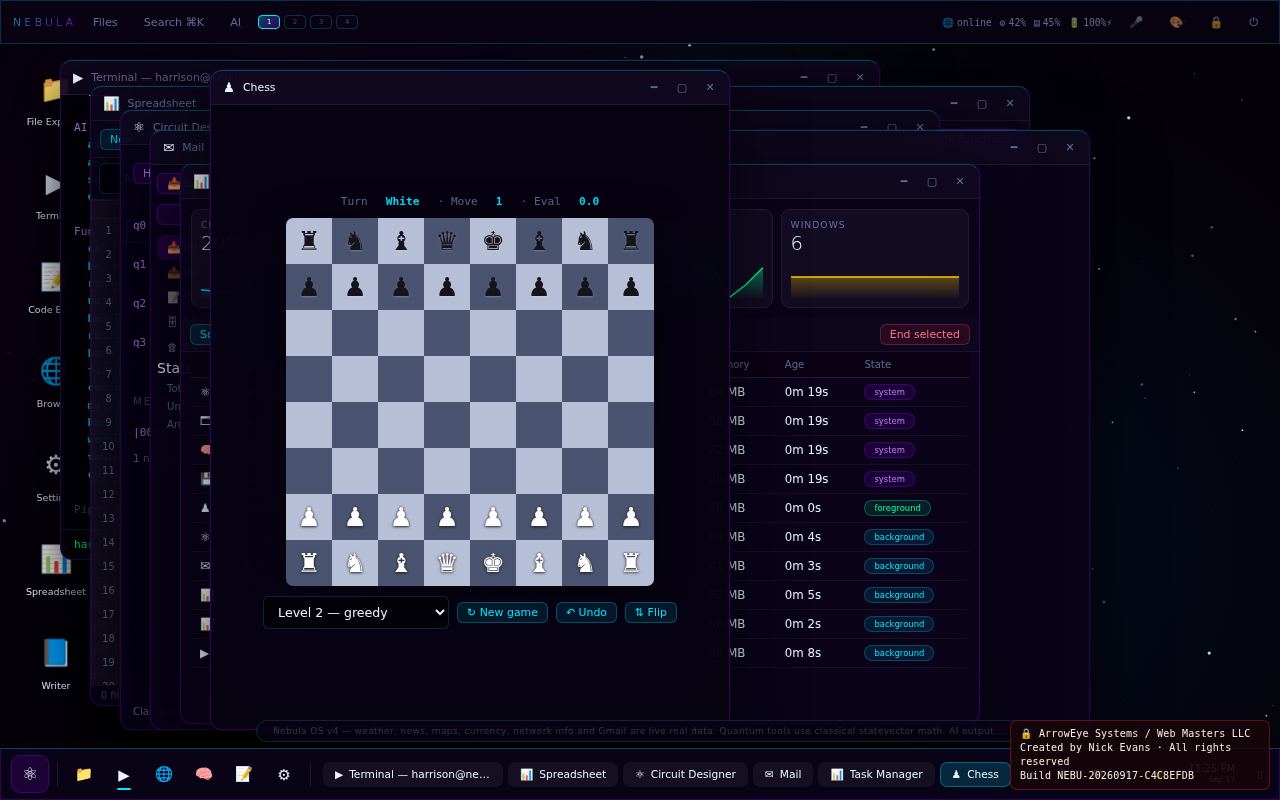Open the Files menu

tap(105, 22)
